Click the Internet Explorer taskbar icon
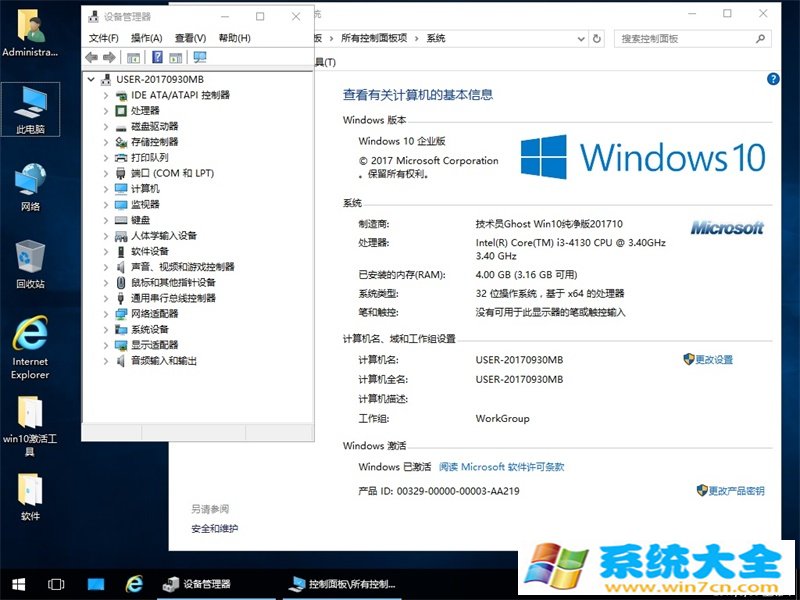 click(x=134, y=584)
